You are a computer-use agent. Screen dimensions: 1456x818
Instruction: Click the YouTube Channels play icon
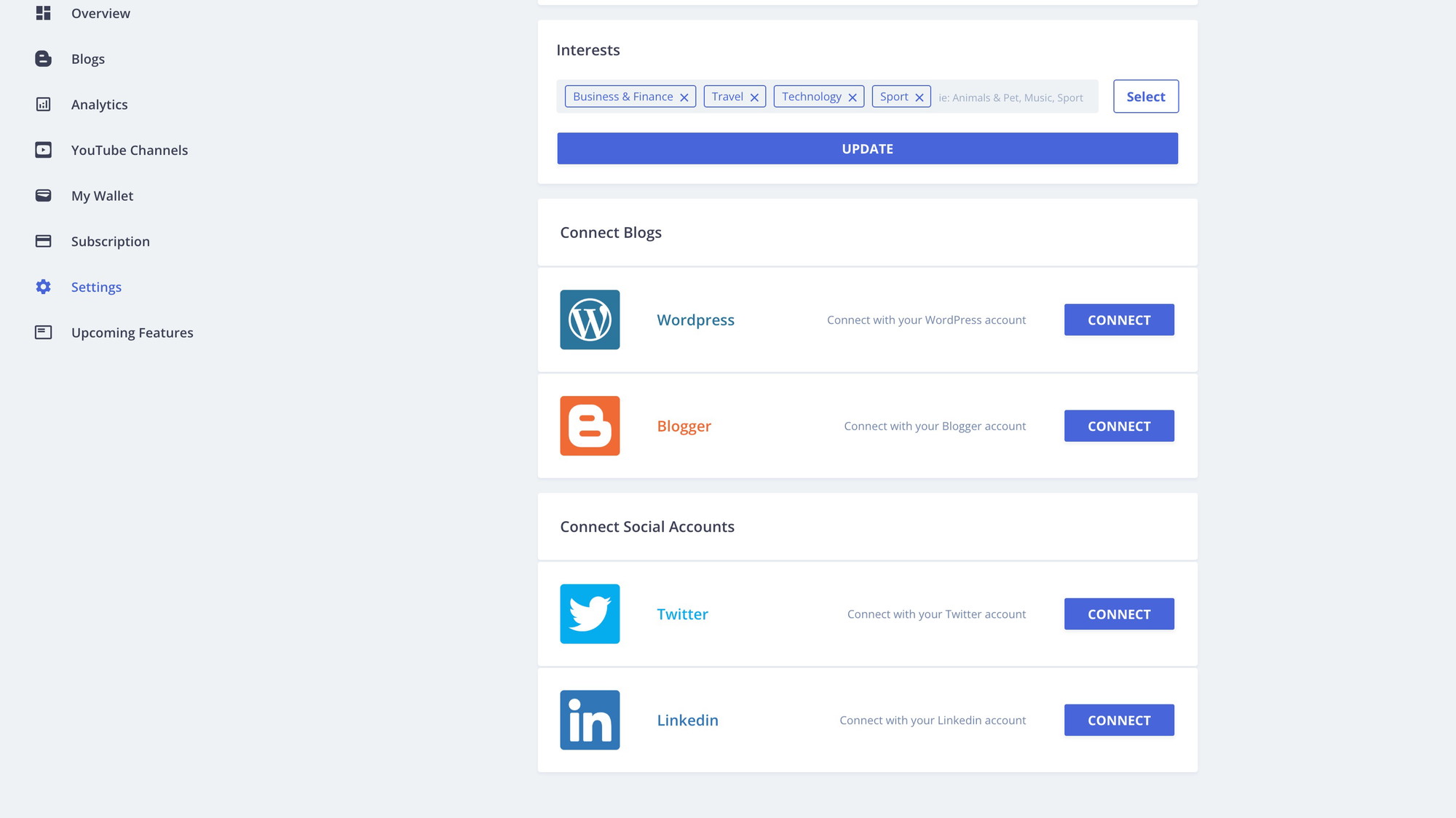click(44, 150)
